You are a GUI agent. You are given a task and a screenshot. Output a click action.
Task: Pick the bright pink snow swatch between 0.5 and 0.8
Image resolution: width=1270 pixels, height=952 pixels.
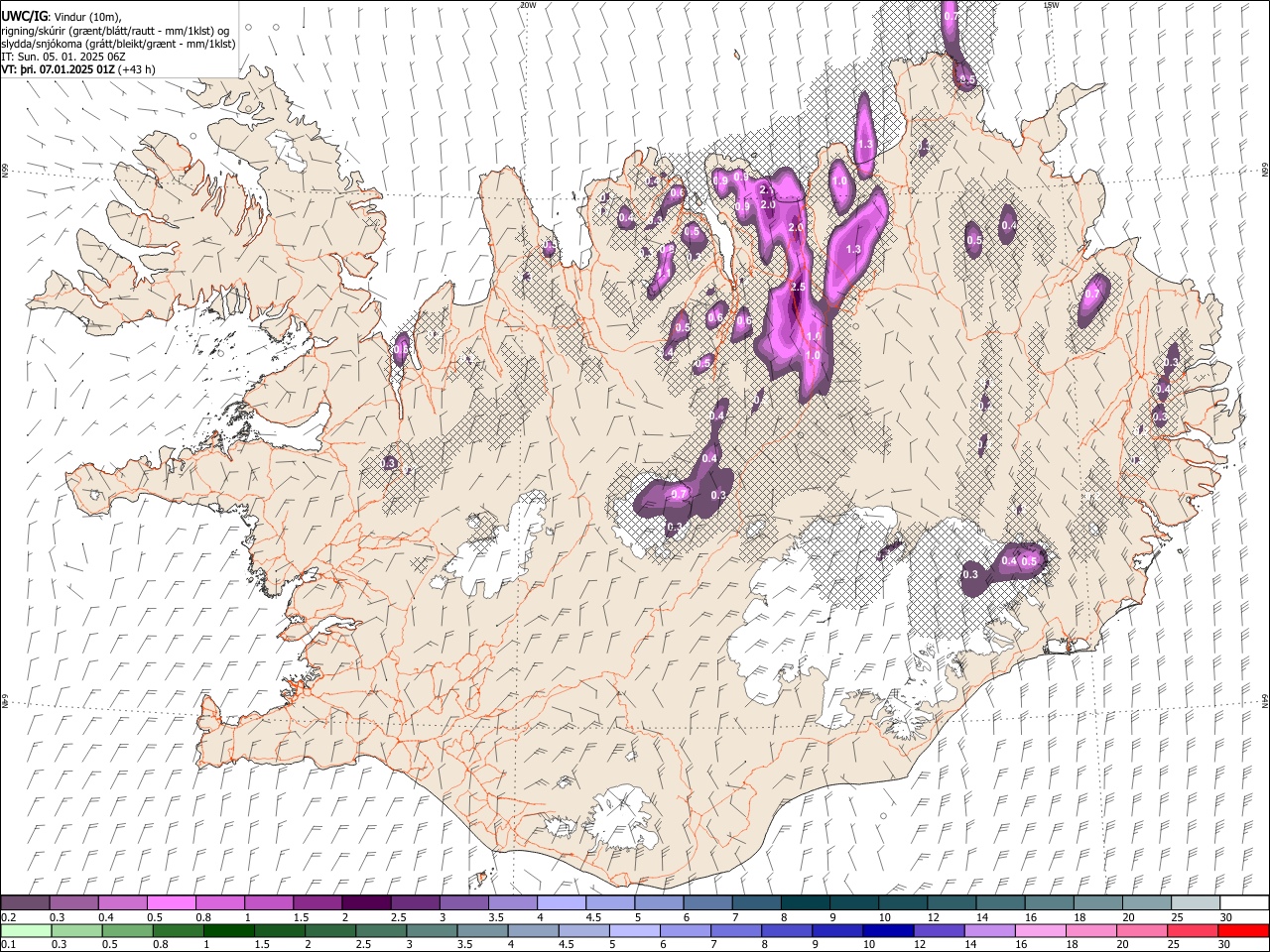[x=171, y=902]
